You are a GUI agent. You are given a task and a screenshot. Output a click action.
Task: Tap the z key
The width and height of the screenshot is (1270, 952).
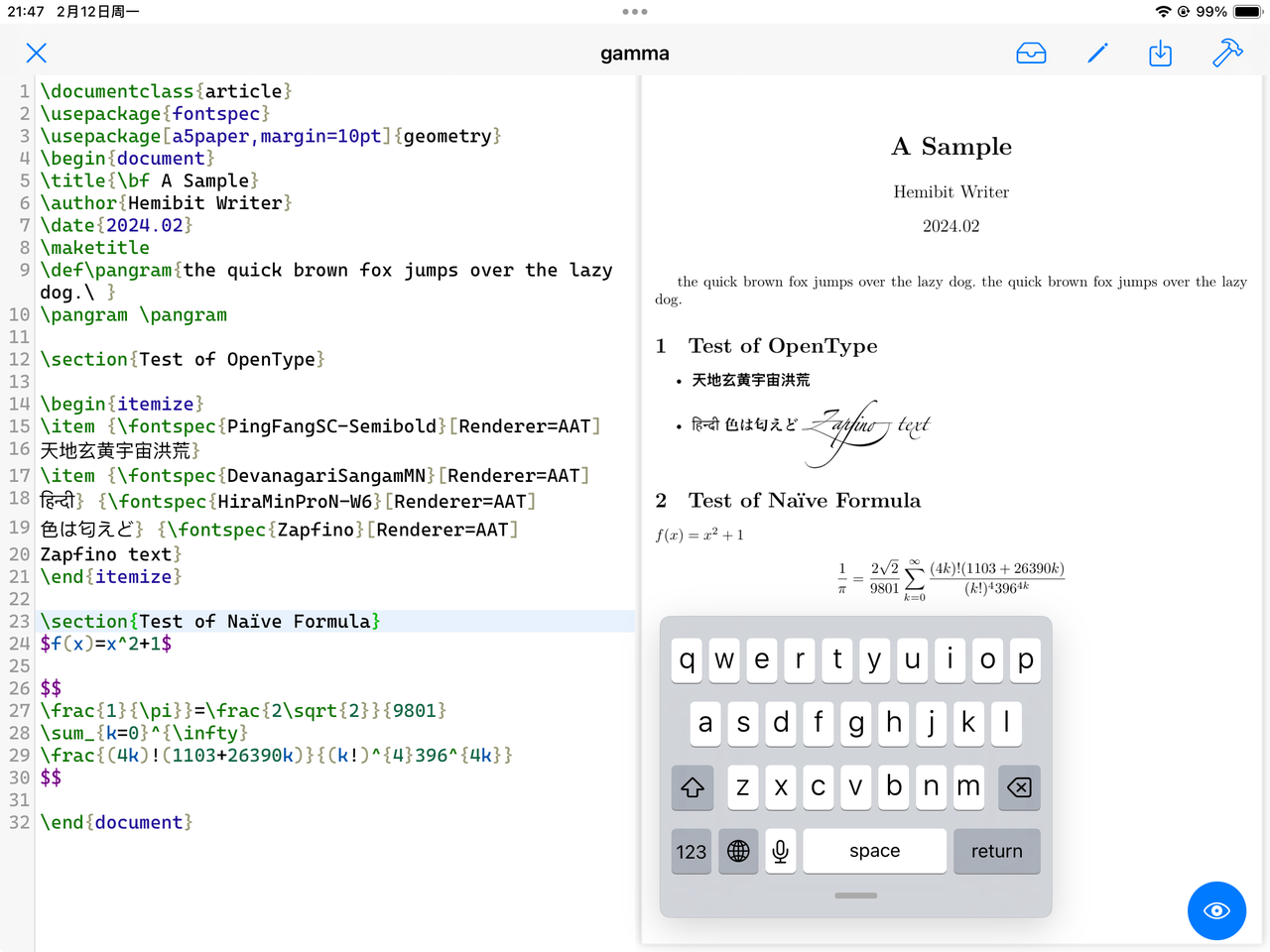click(743, 787)
